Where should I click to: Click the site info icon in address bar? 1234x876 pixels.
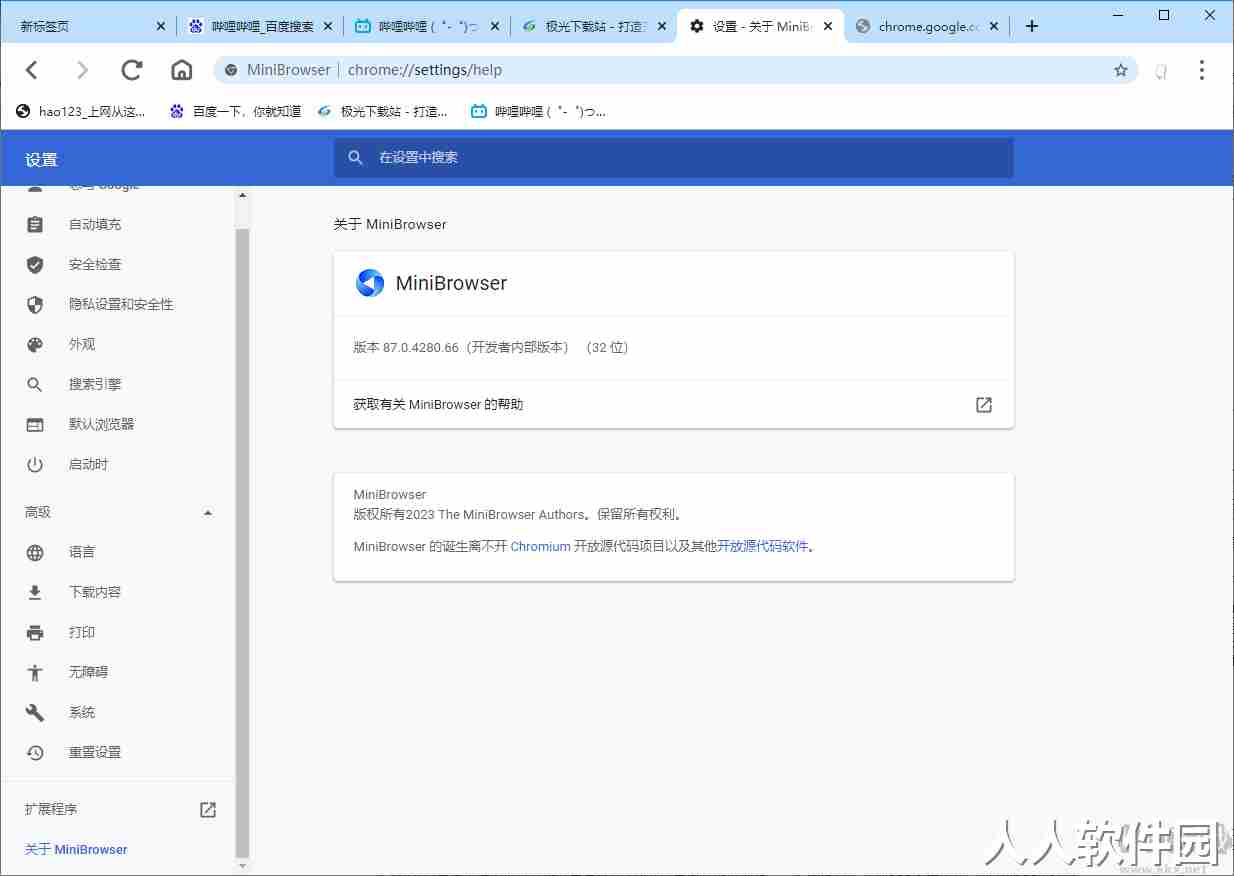(x=231, y=70)
